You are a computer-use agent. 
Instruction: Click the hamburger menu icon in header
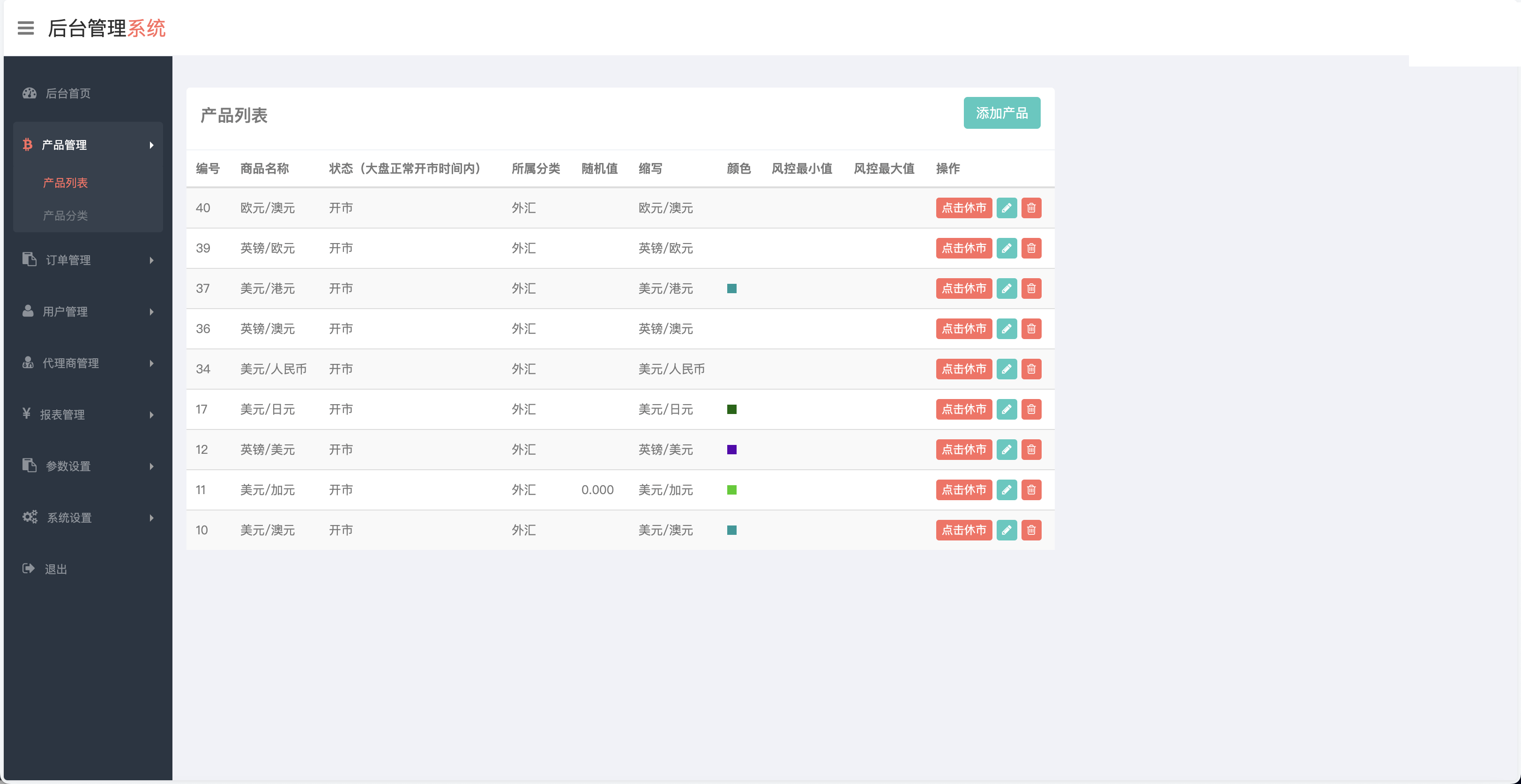[x=25, y=28]
